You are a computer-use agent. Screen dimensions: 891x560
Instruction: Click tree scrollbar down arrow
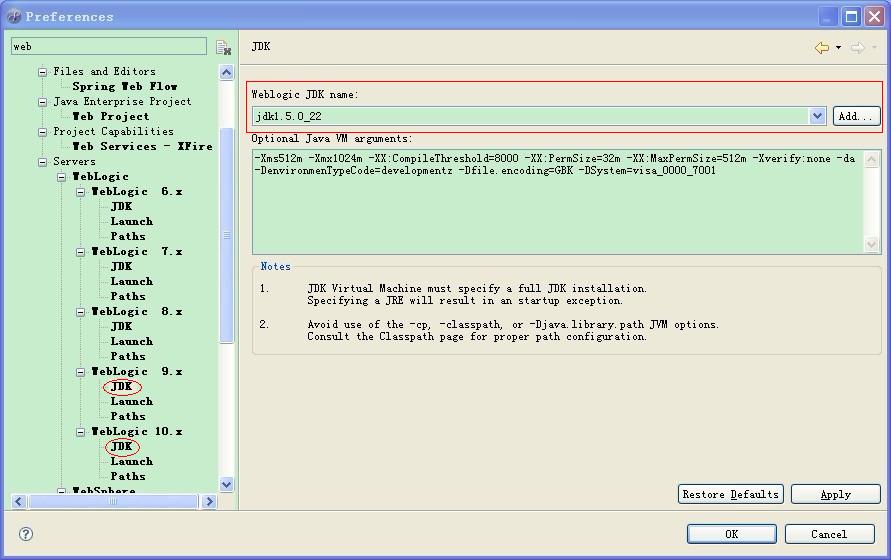click(226, 484)
